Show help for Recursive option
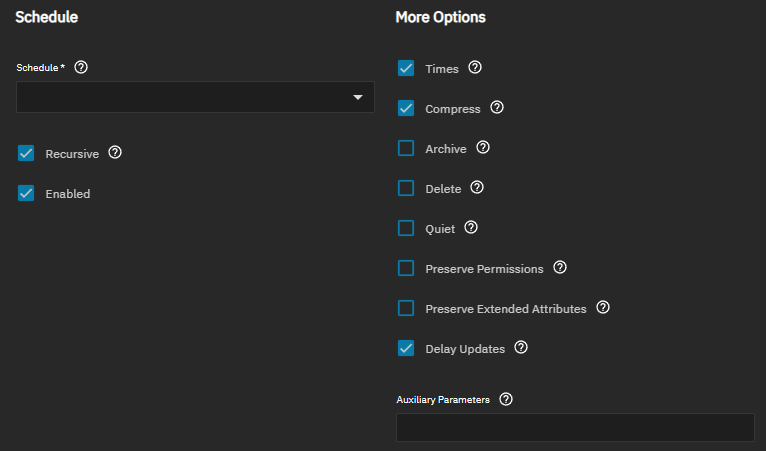Screen dimensions: 766x451 pyautogui.click(x=115, y=152)
